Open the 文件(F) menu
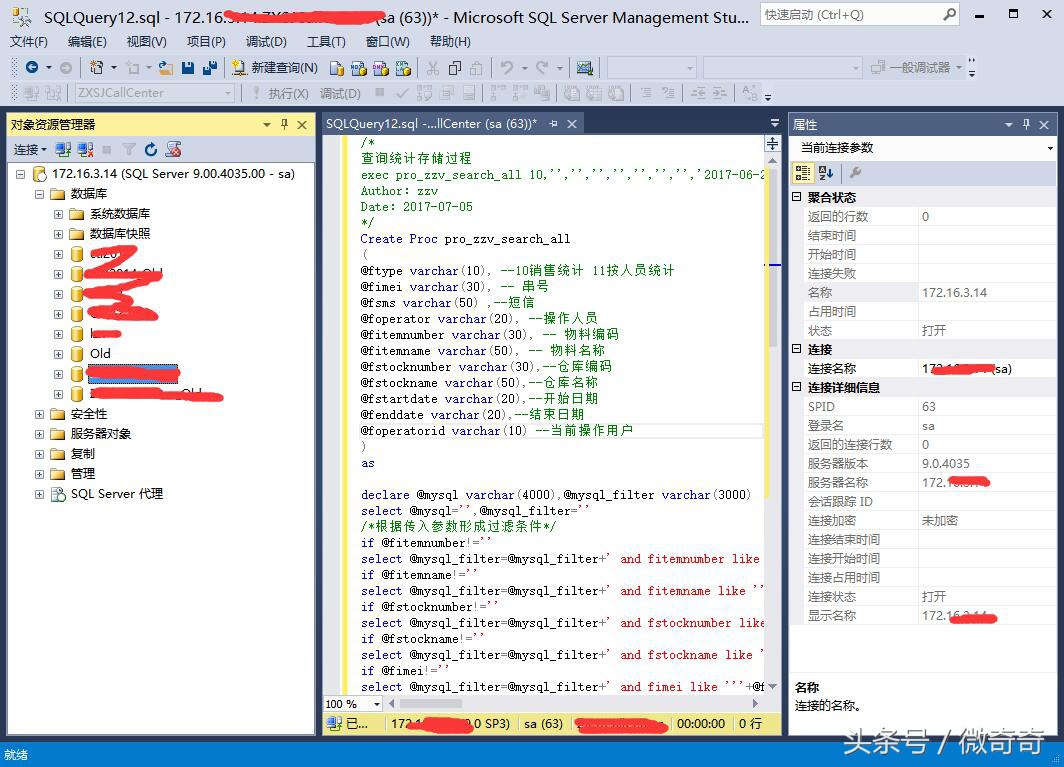The width and height of the screenshot is (1064, 767). 28,41
